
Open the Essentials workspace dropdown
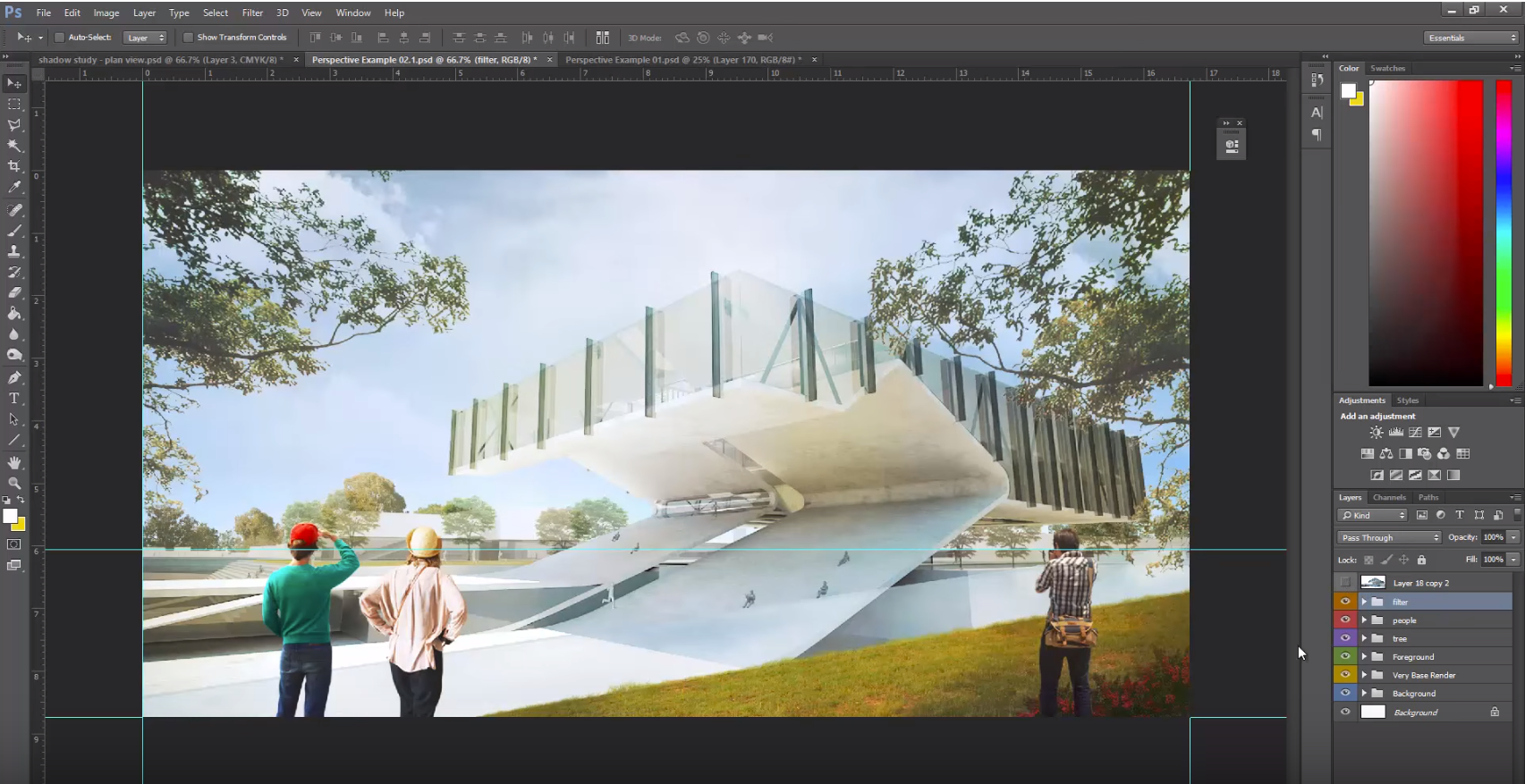(x=1471, y=38)
